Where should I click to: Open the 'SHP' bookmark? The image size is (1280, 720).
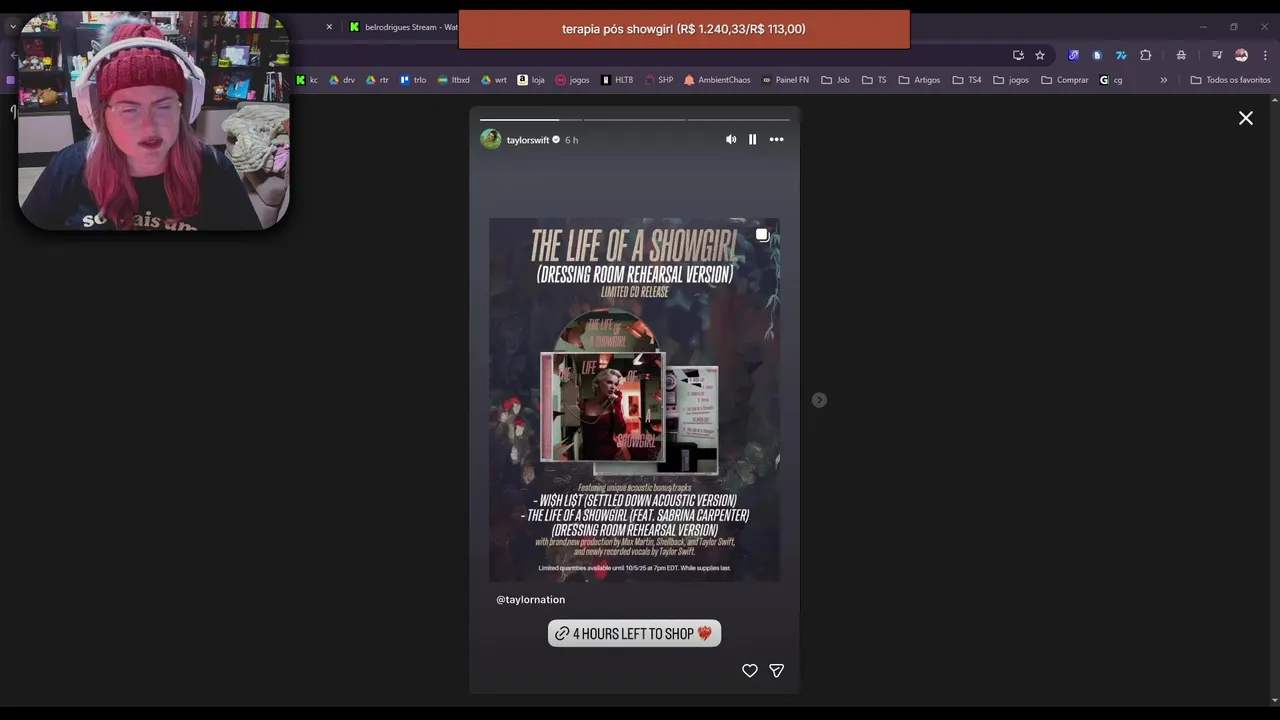click(x=659, y=80)
